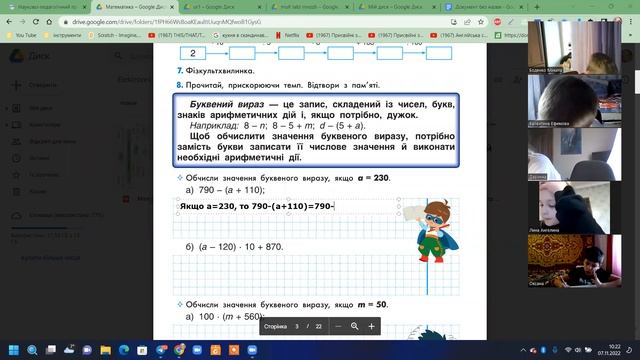Open the red ABP ad blocker extension

tap(497, 22)
